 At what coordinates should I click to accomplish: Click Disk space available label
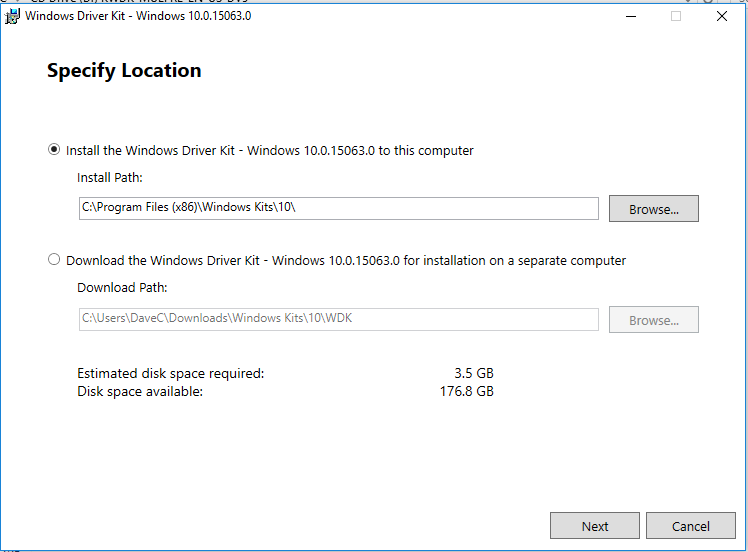point(140,392)
